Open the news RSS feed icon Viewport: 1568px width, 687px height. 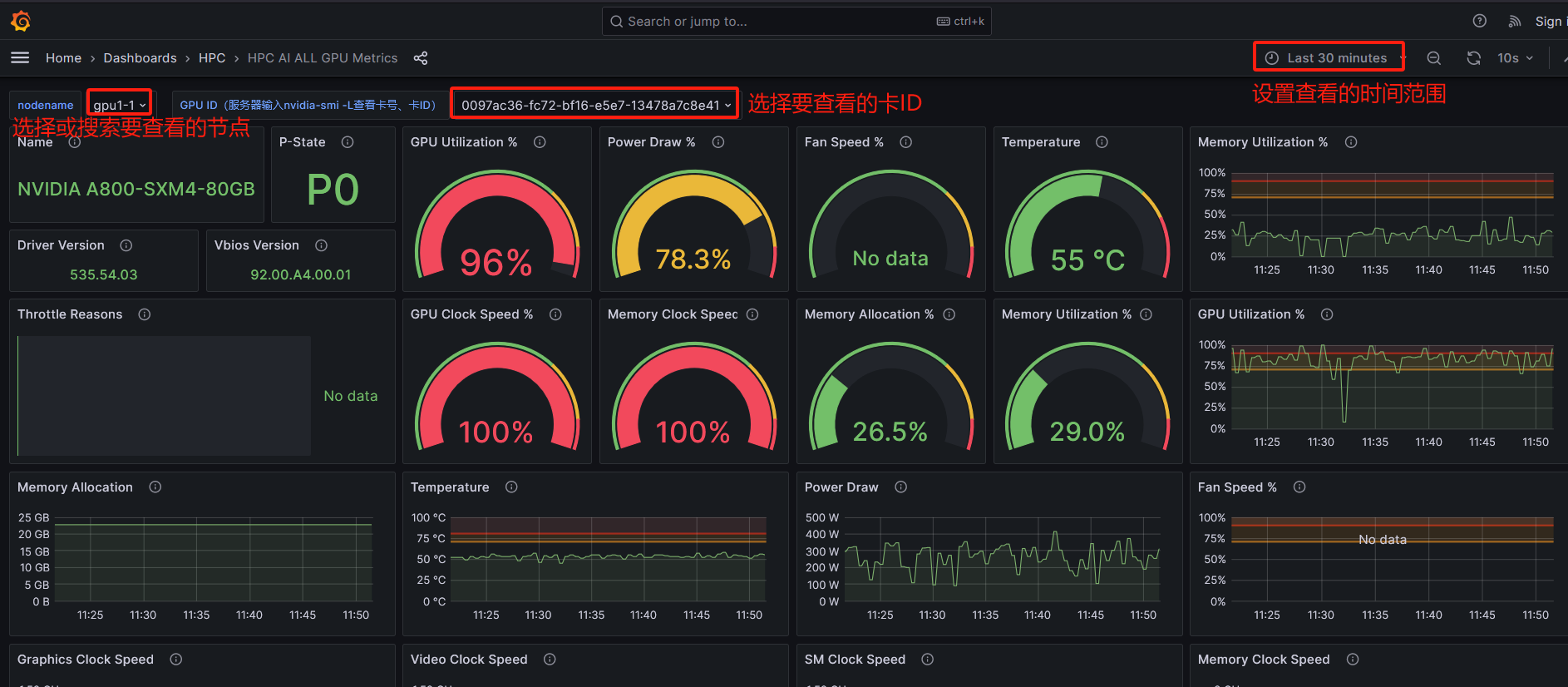(x=1515, y=22)
